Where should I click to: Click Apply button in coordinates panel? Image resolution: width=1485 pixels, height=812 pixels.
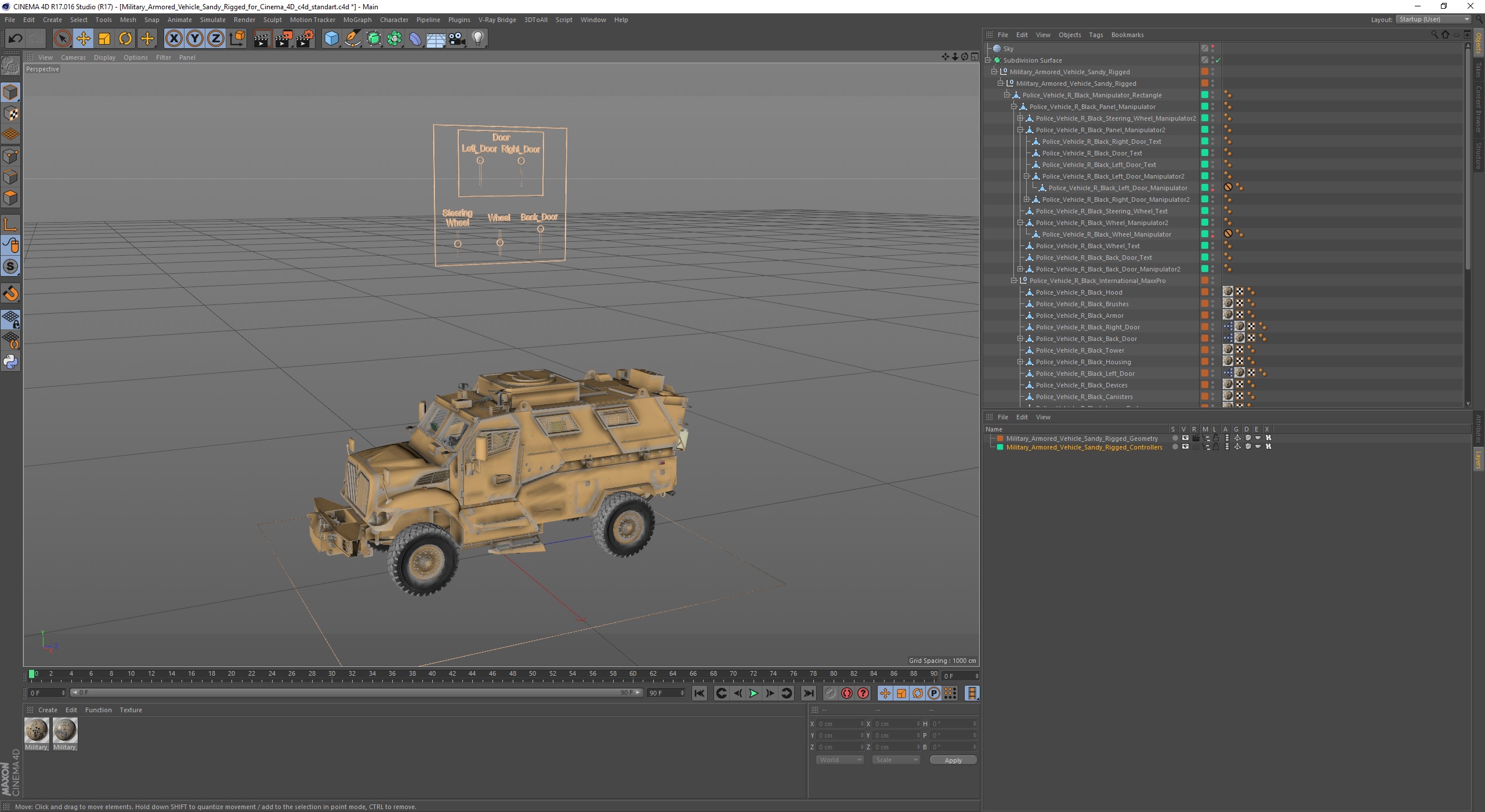pos(953,760)
